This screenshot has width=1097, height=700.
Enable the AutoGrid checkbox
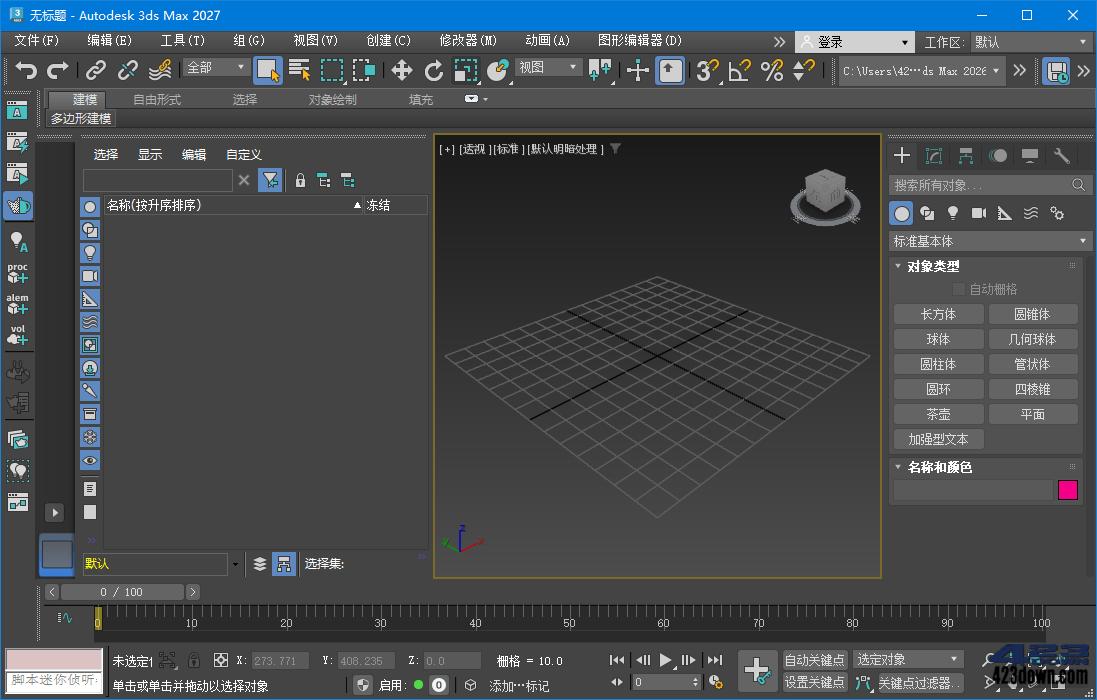click(958, 289)
